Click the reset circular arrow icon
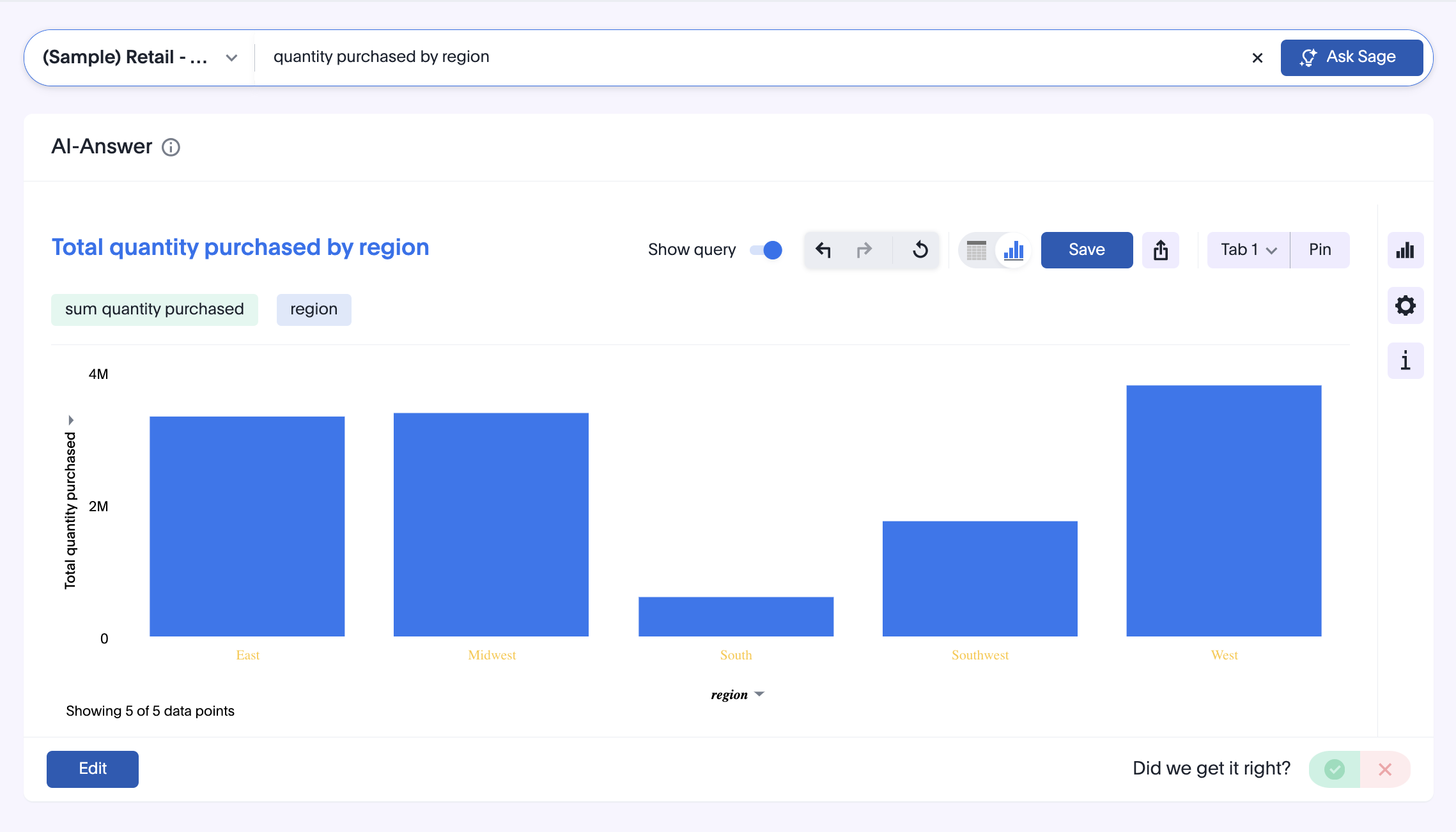The height and width of the screenshot is (832, 1456). [x=920, y=250]
